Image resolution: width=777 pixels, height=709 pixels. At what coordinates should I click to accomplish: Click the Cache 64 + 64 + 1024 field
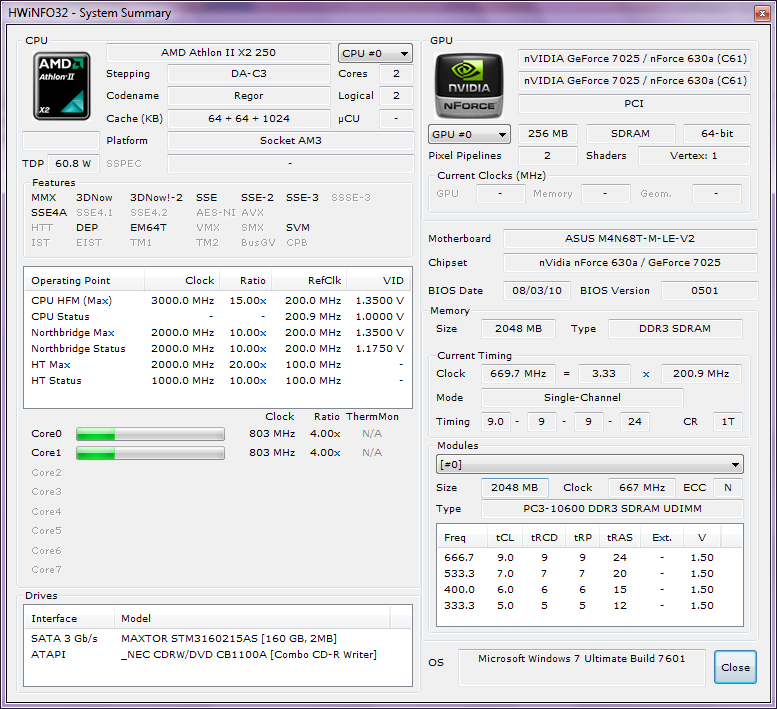click(x=249, y=118)
